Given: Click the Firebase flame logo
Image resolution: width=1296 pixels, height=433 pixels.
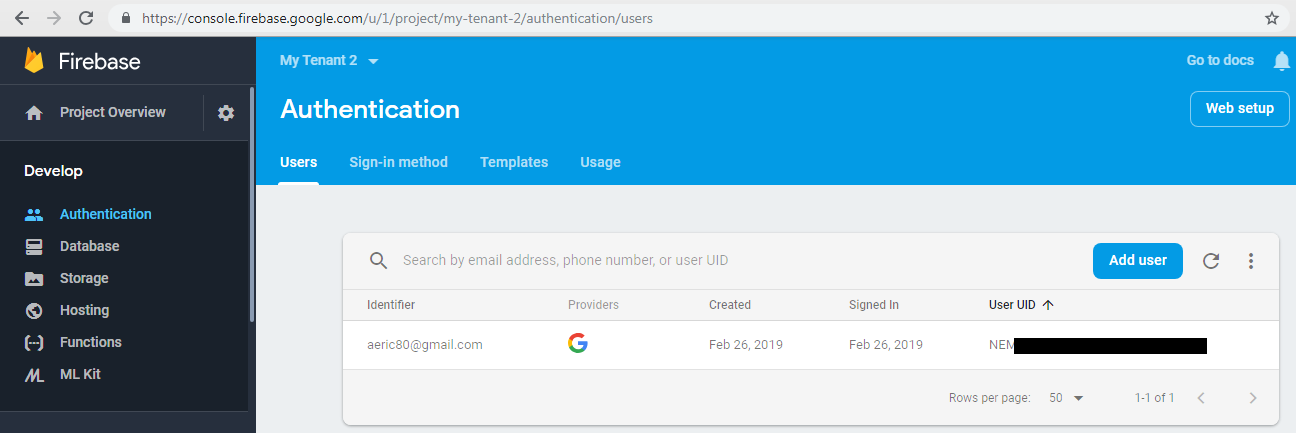Looking at the screenshot, I should coord(35,61).
